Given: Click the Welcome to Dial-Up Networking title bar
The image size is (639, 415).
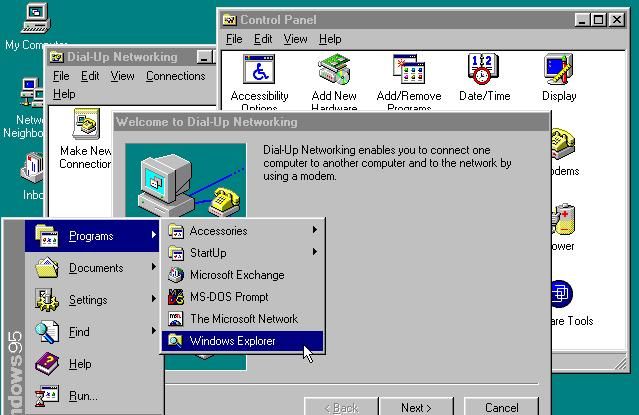Looking at the screenshot, I should tap(332, 122).
